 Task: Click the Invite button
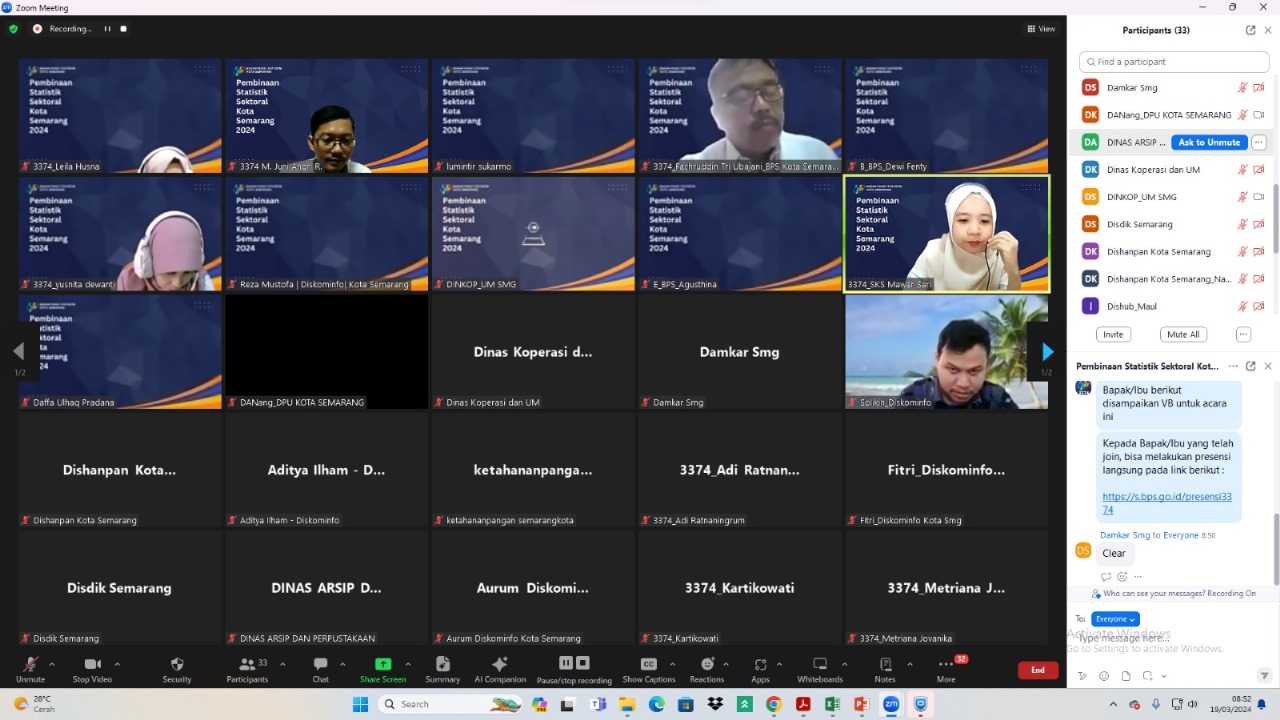(1113, 334)
